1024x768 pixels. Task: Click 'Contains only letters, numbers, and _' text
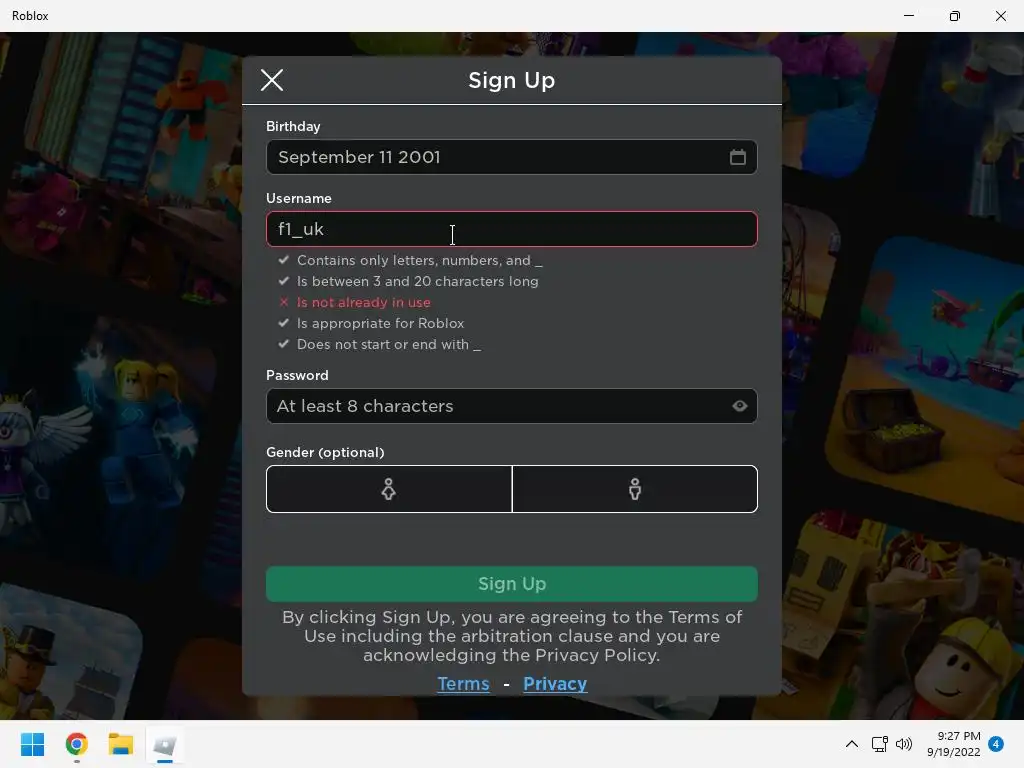coord(419,261)
